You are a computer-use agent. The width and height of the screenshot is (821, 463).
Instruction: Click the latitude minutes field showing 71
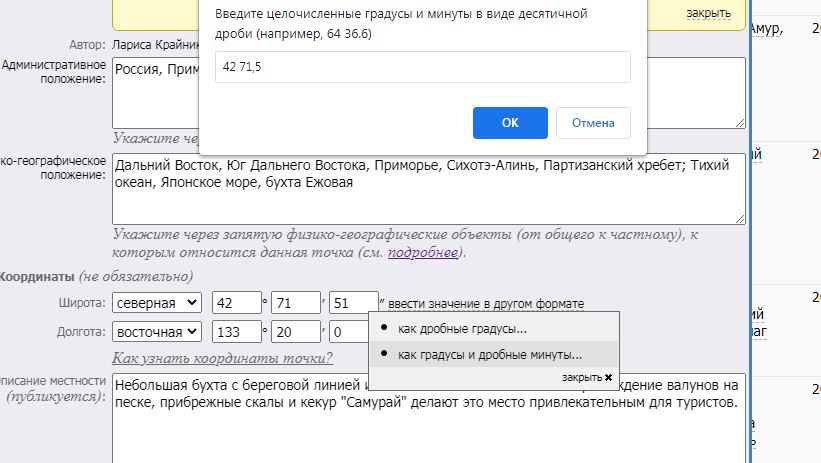(x=294, y=303)
